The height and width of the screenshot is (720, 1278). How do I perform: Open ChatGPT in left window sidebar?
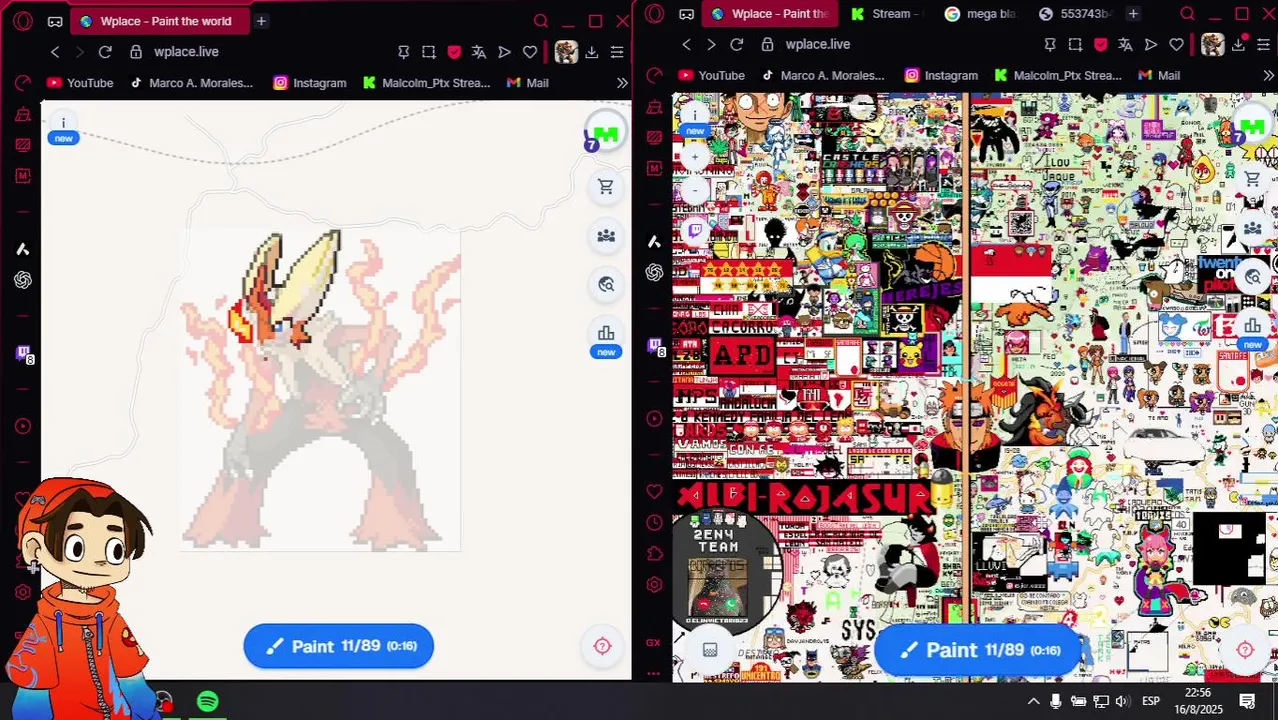[22, 281]
